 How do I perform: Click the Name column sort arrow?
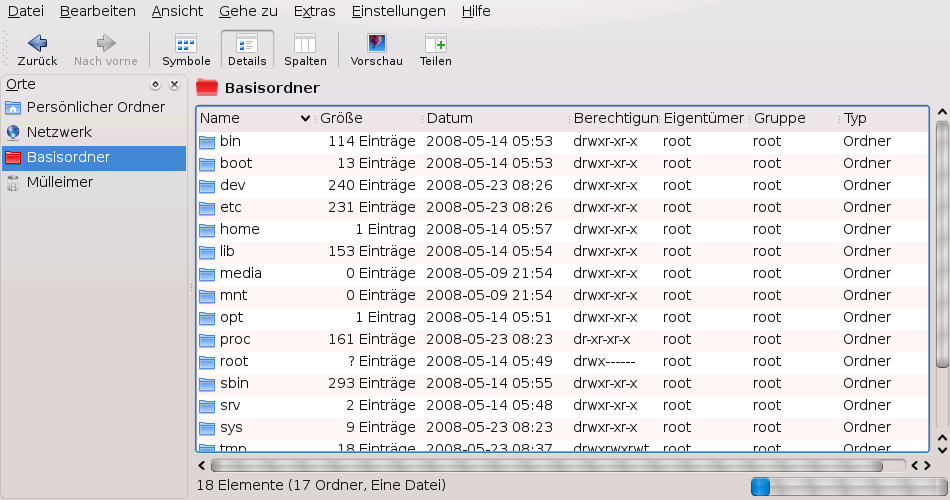coord(305,119)
